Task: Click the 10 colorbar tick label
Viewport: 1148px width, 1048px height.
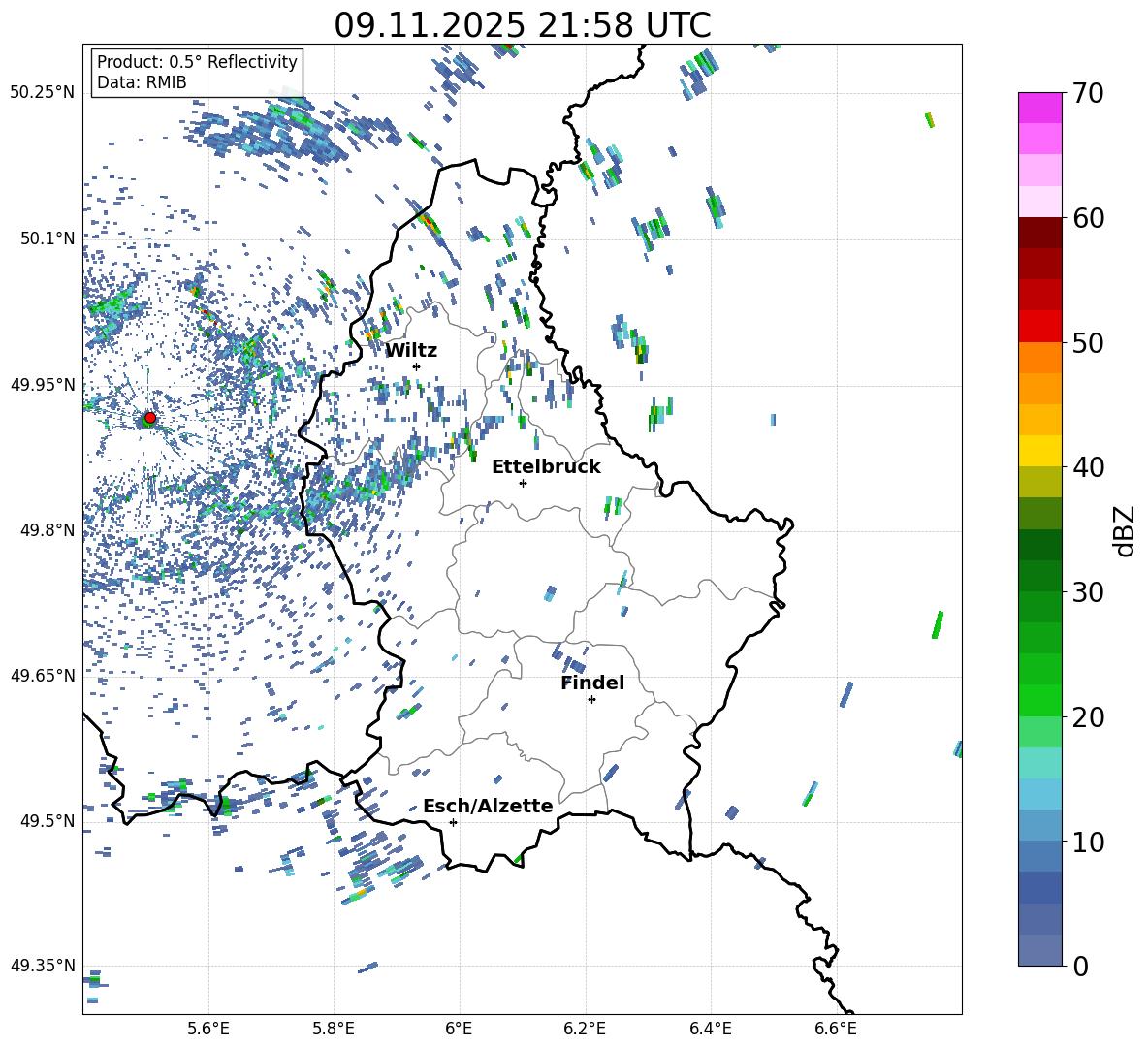Action: [1088, 842]
